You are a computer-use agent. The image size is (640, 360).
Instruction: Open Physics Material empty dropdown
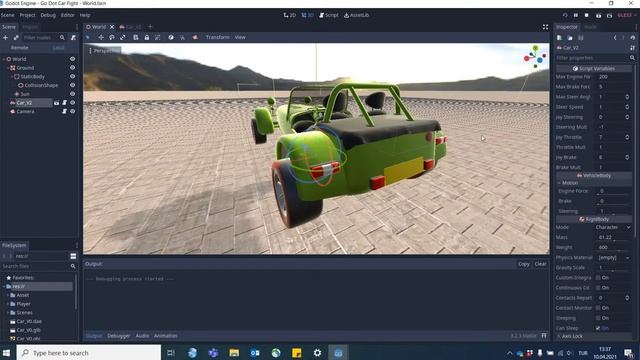(613, 258)
